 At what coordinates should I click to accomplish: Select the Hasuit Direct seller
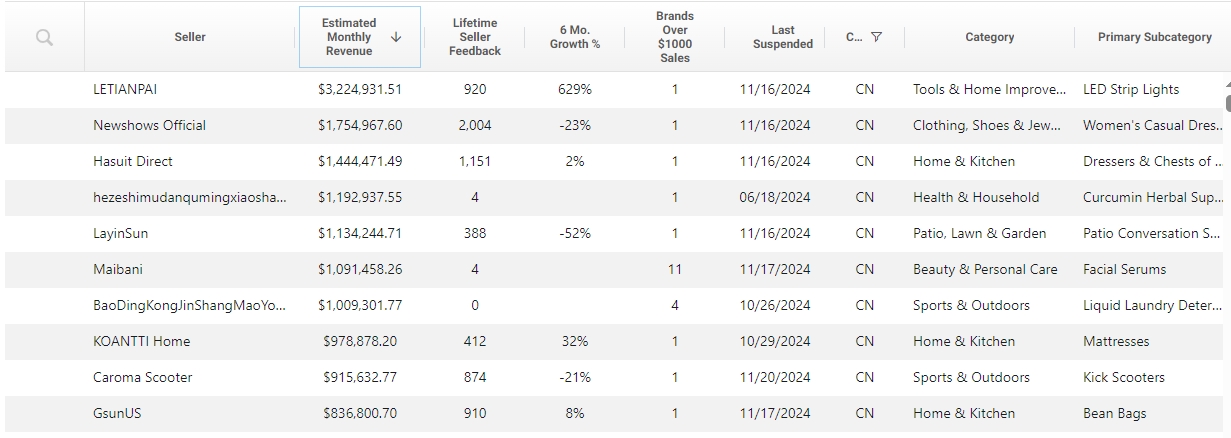tap(133, 161)
